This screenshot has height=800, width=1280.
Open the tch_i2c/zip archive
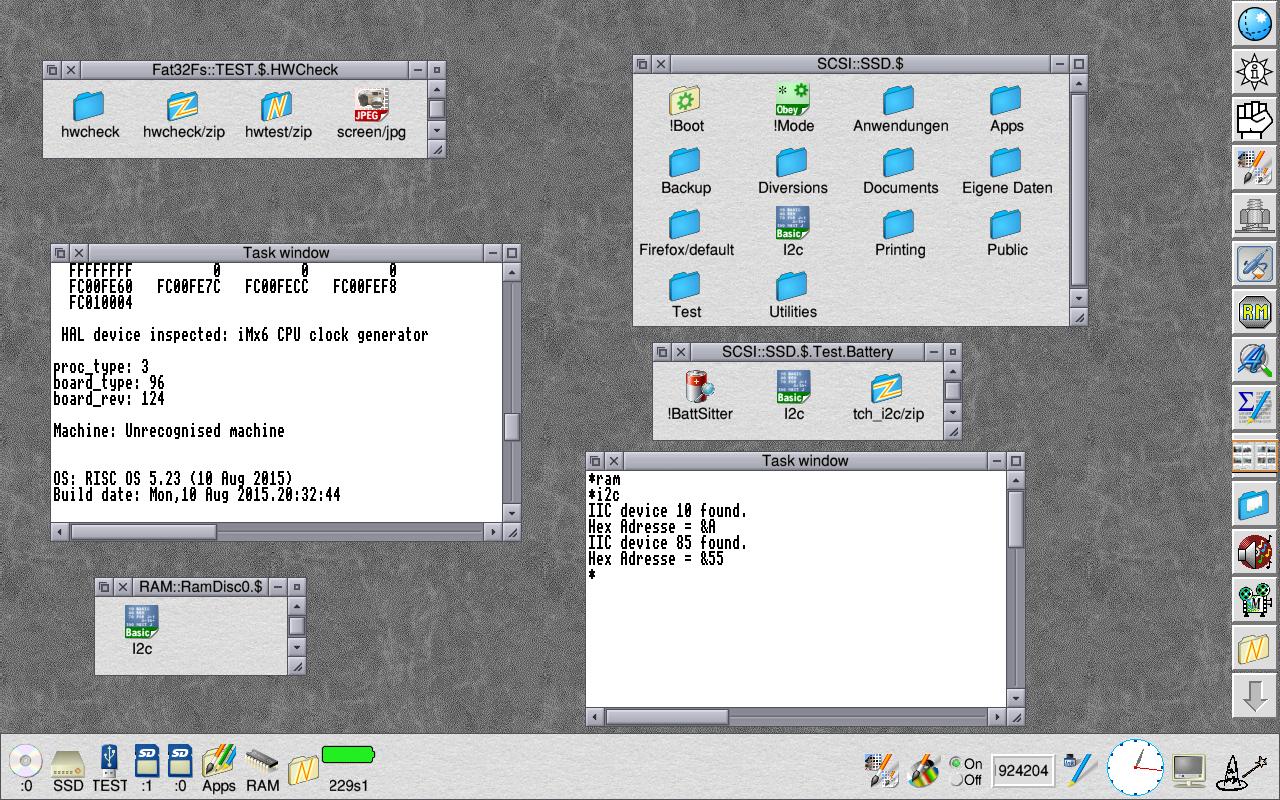[x=887, y=387]
